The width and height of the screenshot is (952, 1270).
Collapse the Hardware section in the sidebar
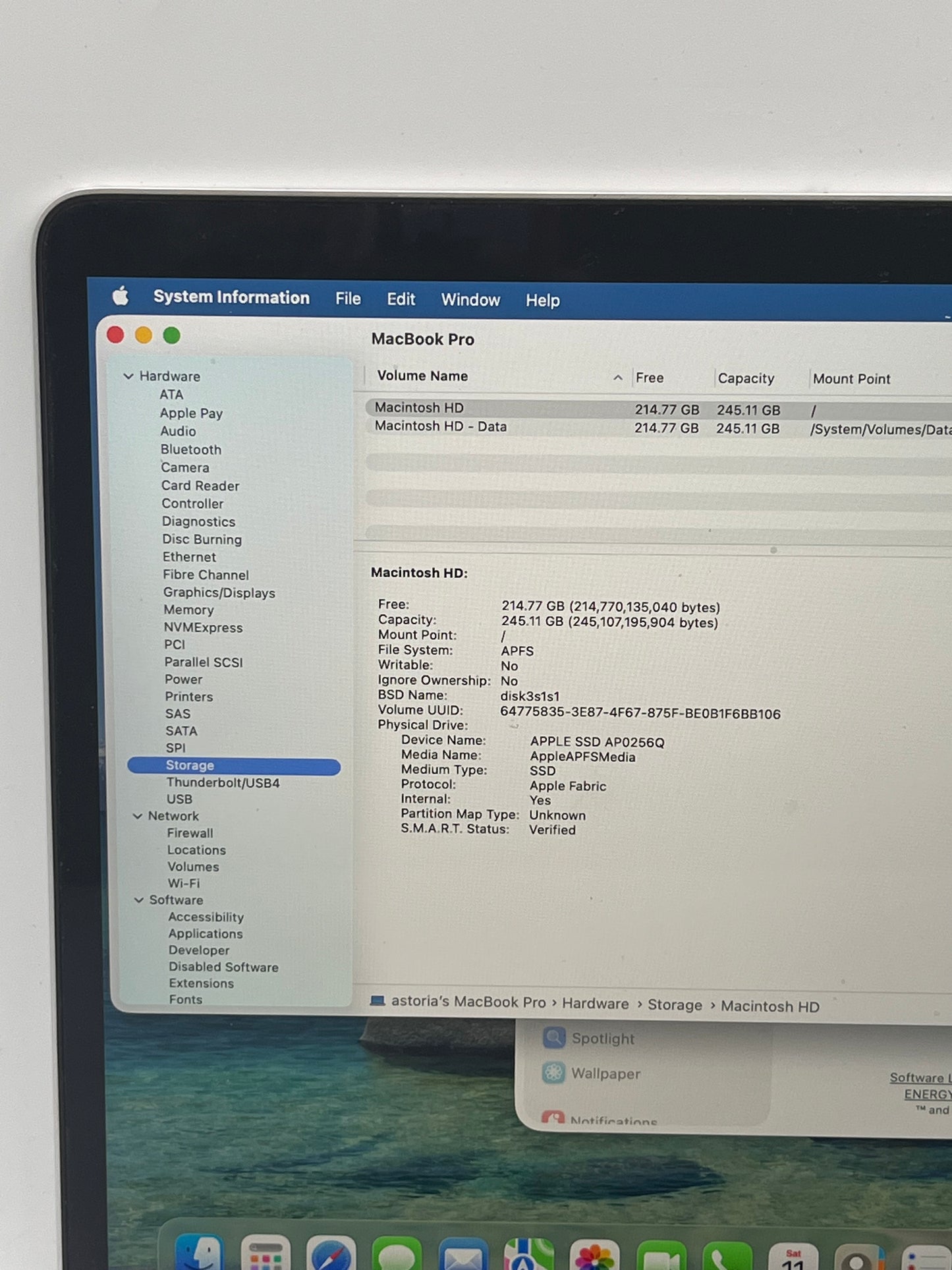(x=128, y=376)
